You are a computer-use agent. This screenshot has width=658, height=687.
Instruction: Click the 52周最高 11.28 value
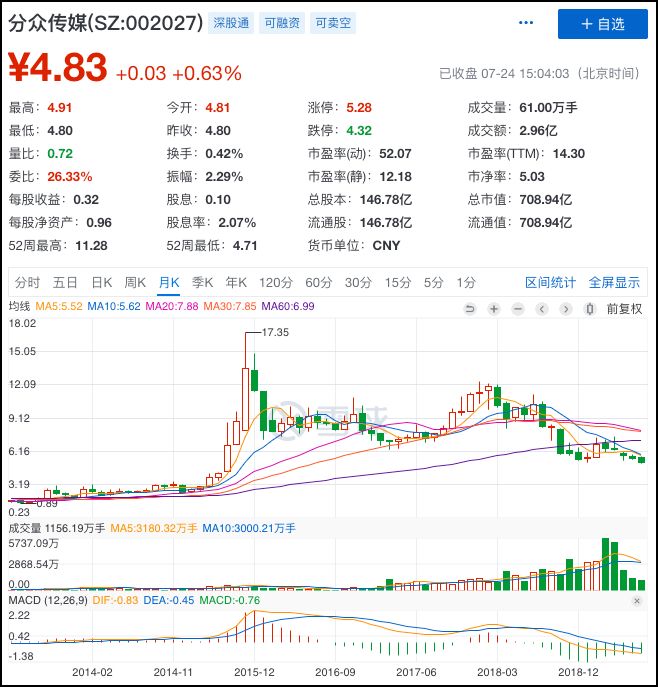pos(91,246)
